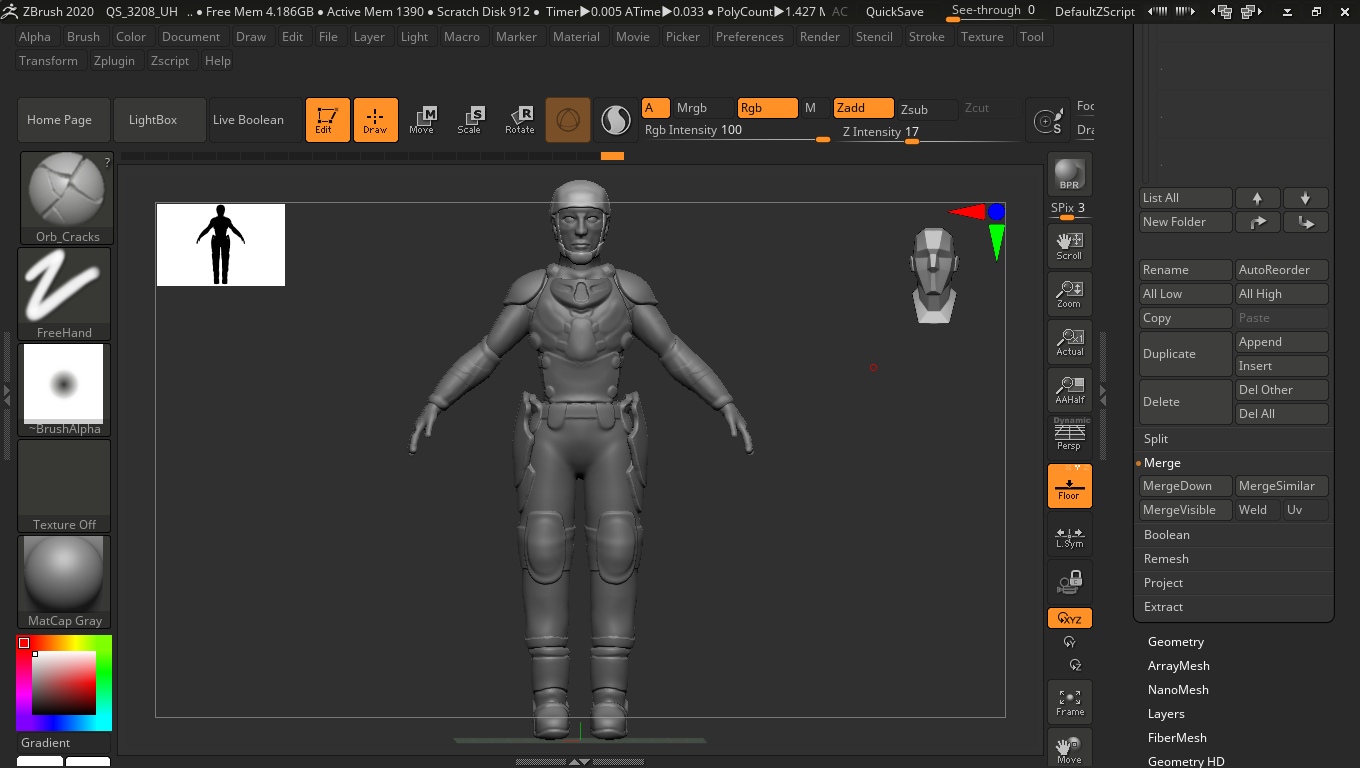
Task: Enable Zsub sculpt mode
Action: pos(914,109)
